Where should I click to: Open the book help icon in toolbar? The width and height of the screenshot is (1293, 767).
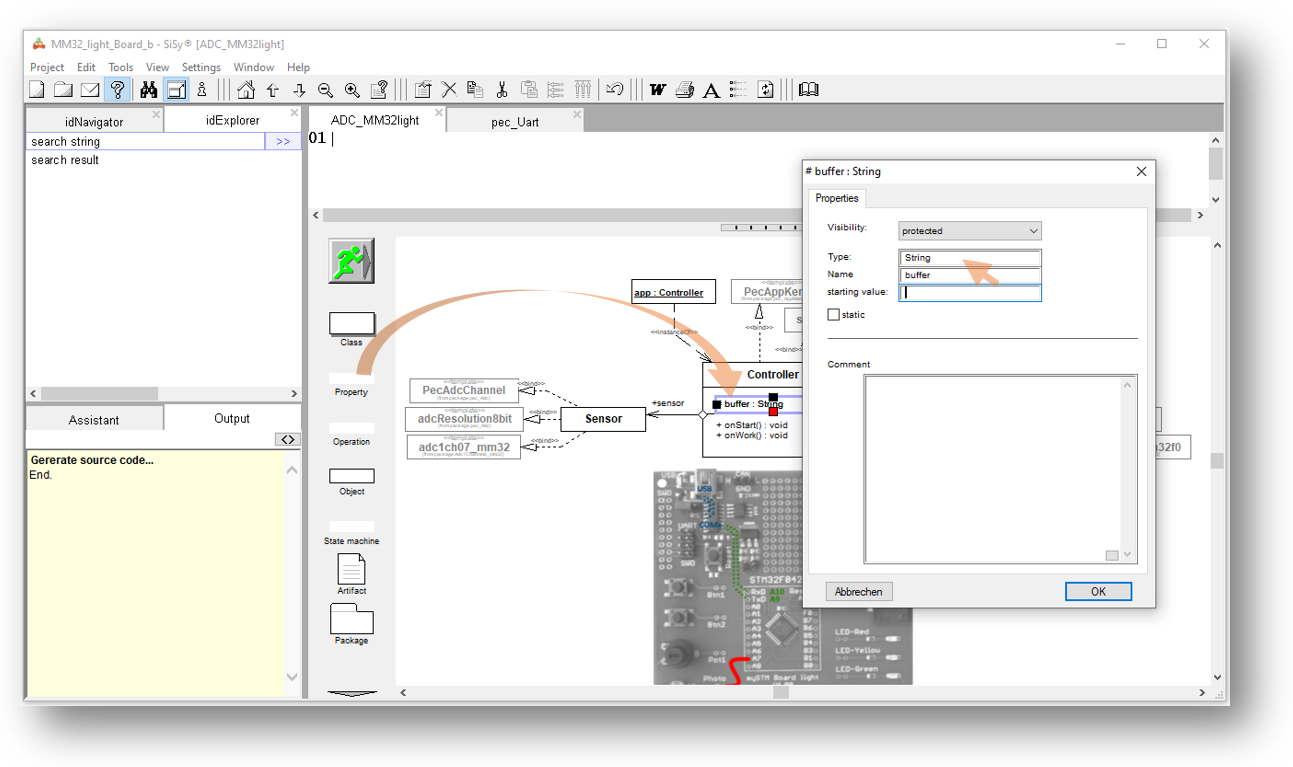click(809, 90)
